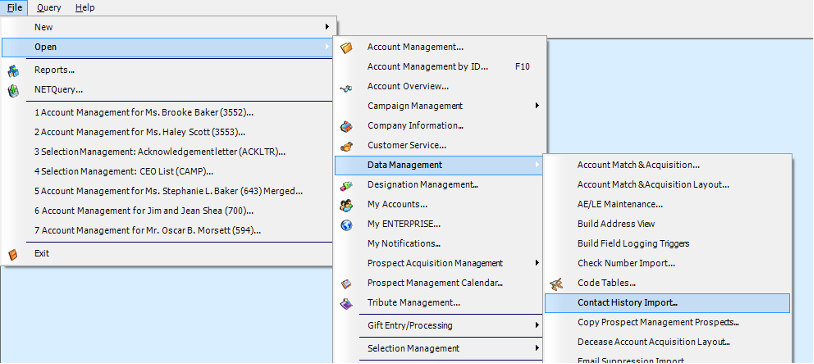Click the Exit door icon

(x=13, y=254)
